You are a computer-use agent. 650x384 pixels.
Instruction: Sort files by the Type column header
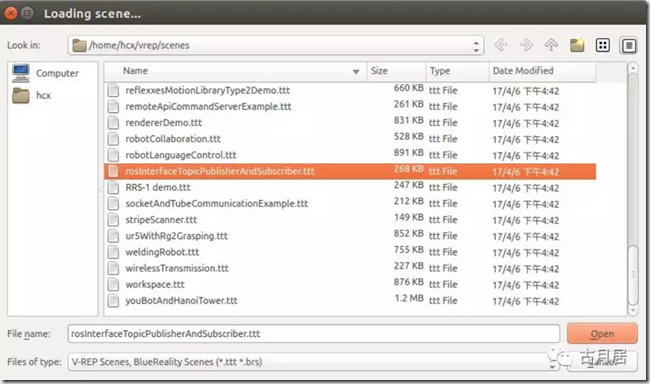point(457,71)
